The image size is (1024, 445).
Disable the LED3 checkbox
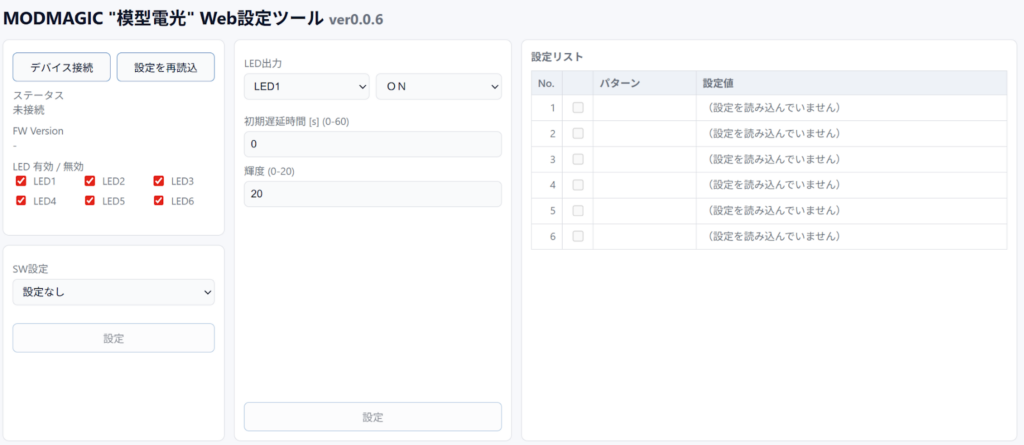(159, 181)
